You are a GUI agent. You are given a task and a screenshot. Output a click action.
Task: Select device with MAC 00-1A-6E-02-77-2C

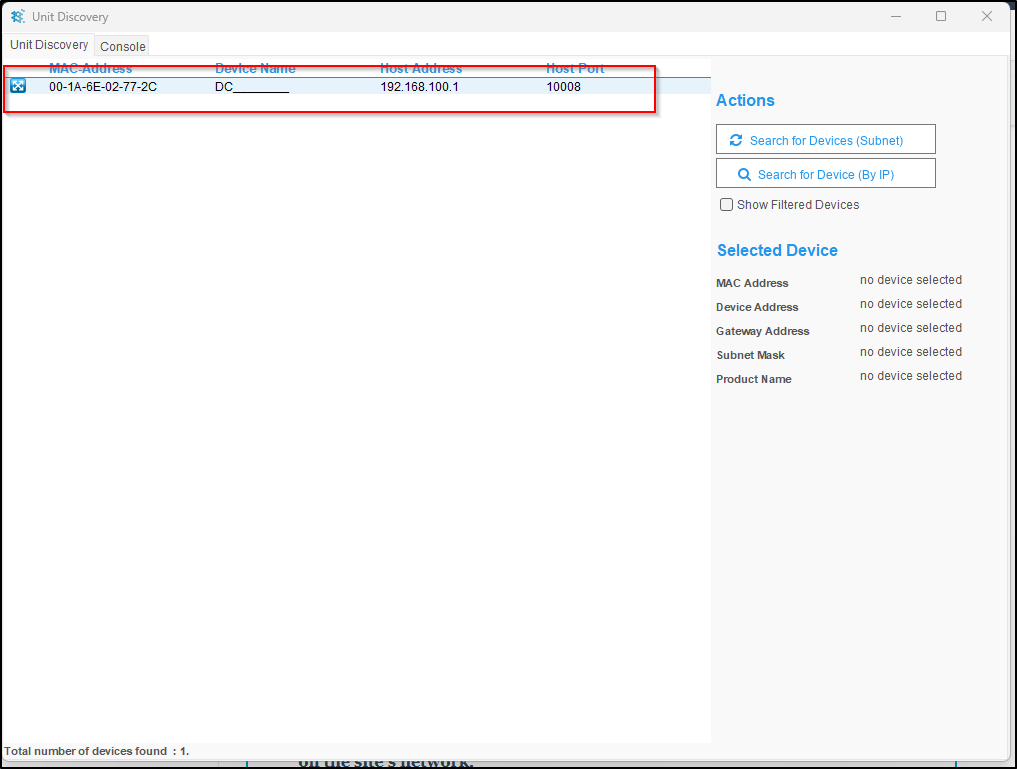pos(103,87)
